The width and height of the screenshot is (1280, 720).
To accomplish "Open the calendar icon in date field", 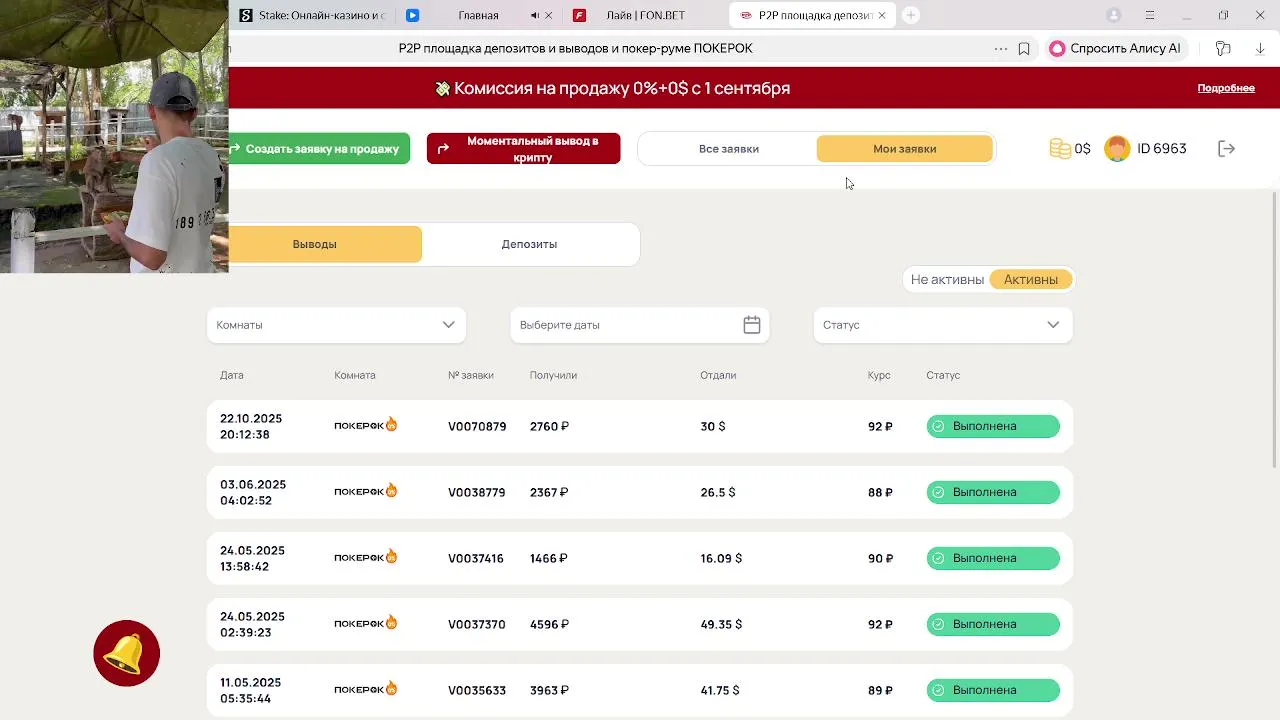I will (x=752, y=325).
